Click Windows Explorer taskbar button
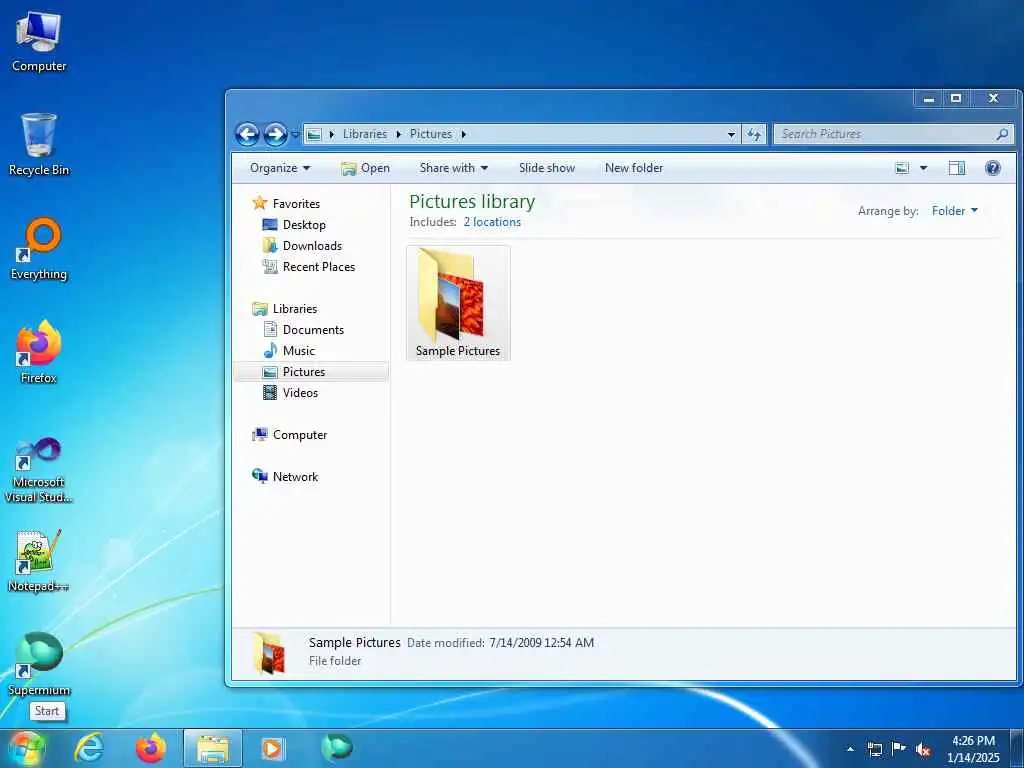Screen dimensions: 1024x768 [x=213, y=748]
